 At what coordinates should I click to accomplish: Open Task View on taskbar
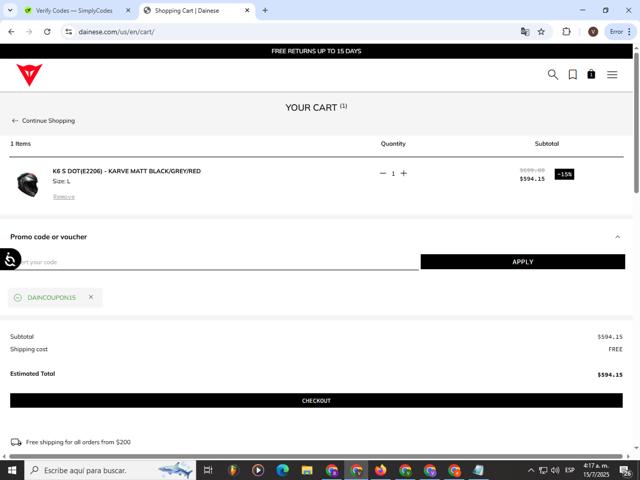[x=208, y=470]
